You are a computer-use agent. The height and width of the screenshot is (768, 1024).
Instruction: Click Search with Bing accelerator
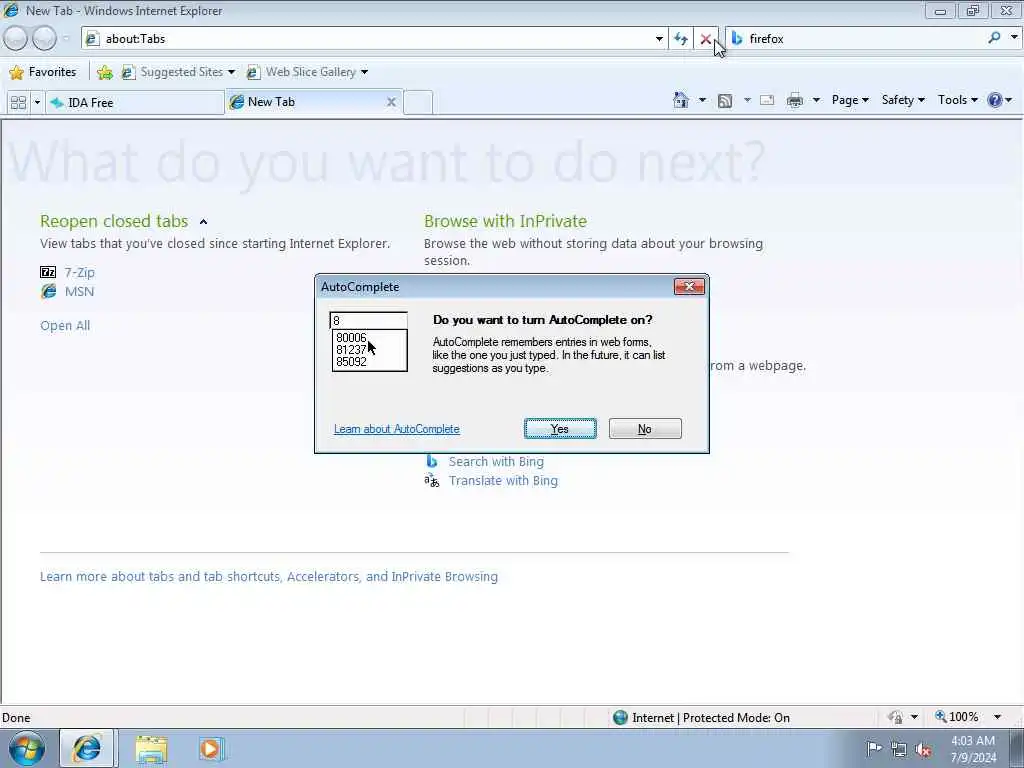(x=496, y=462)
